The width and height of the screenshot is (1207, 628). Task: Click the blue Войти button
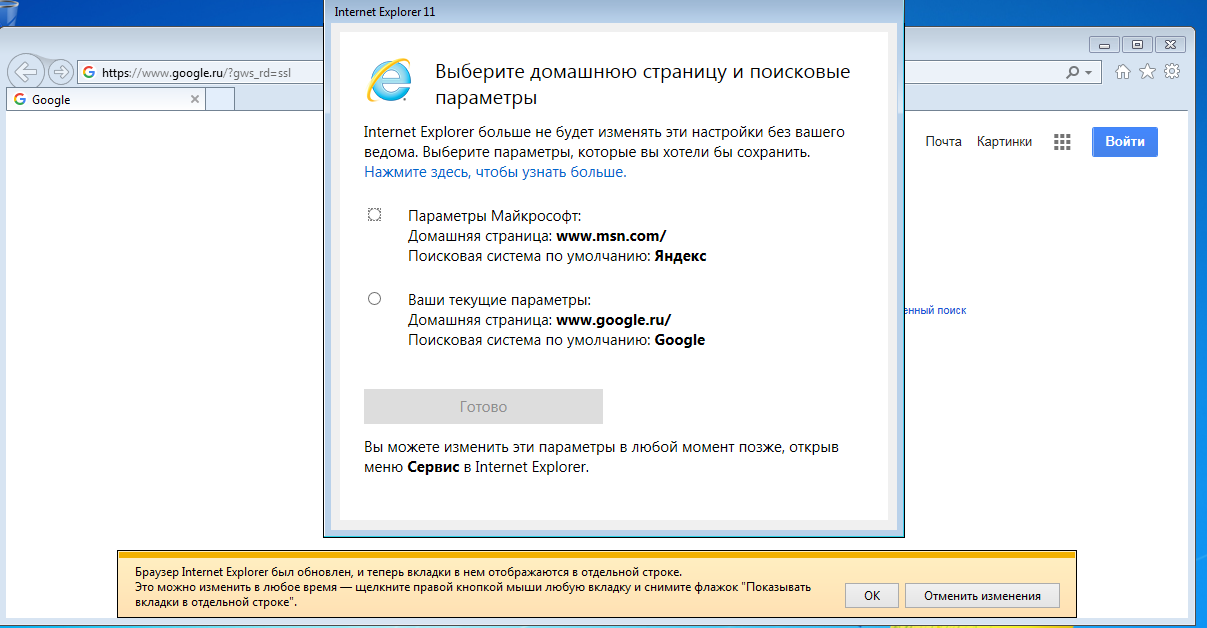point(1125,142)
